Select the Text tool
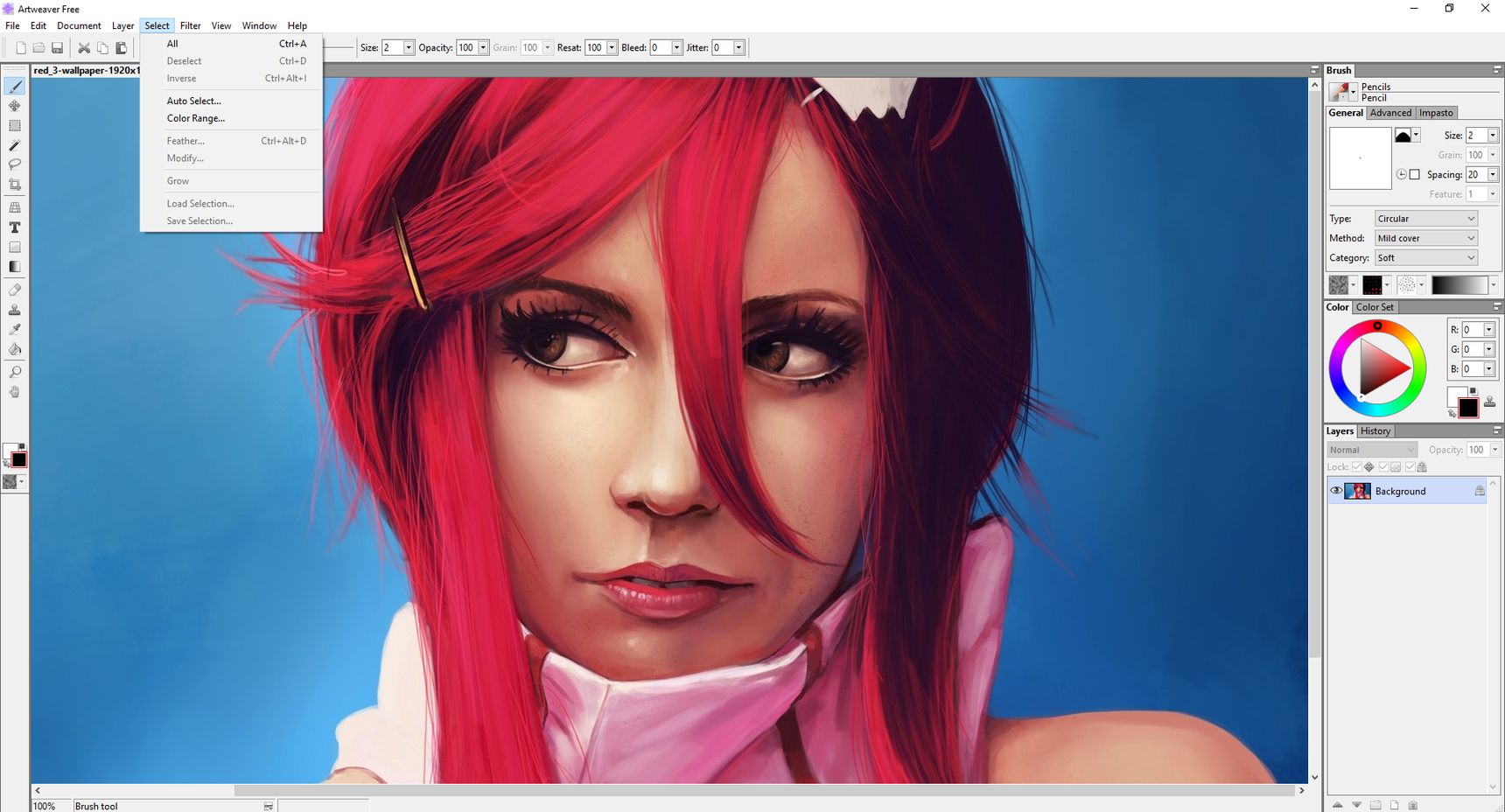This screenshot has width=1505, height=812. pyautogui.click(x=15, y=227)
